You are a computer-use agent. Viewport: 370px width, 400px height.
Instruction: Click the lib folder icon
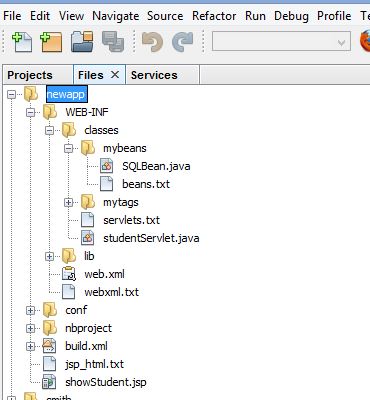click(69, 256)
